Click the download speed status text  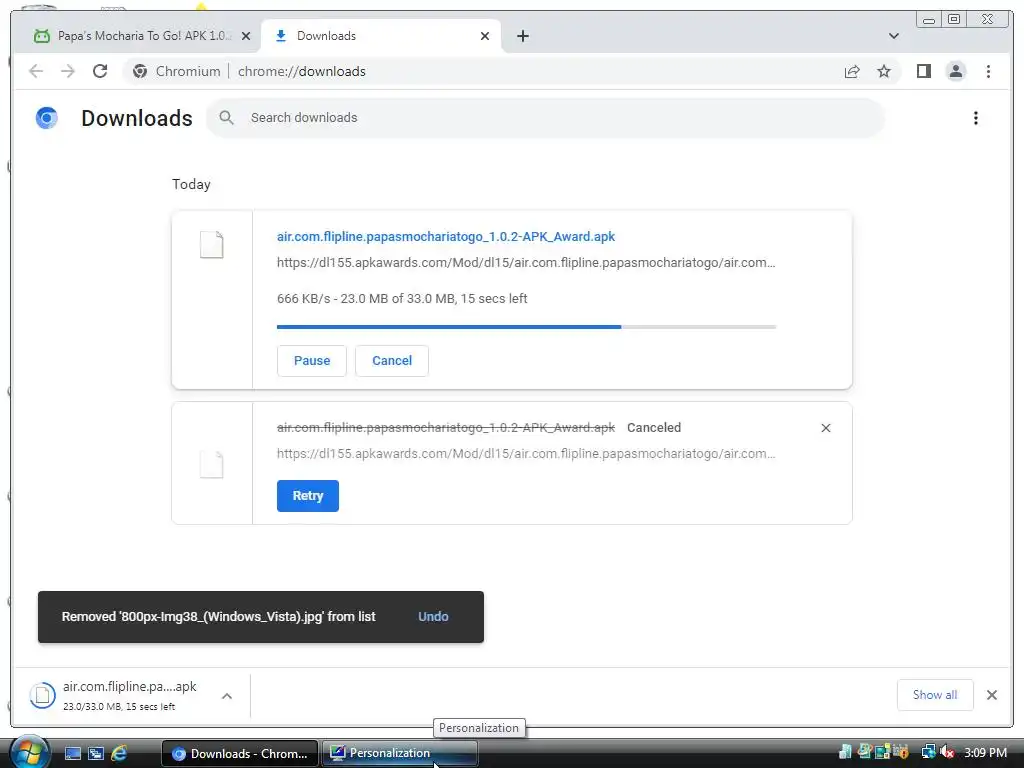402,298
